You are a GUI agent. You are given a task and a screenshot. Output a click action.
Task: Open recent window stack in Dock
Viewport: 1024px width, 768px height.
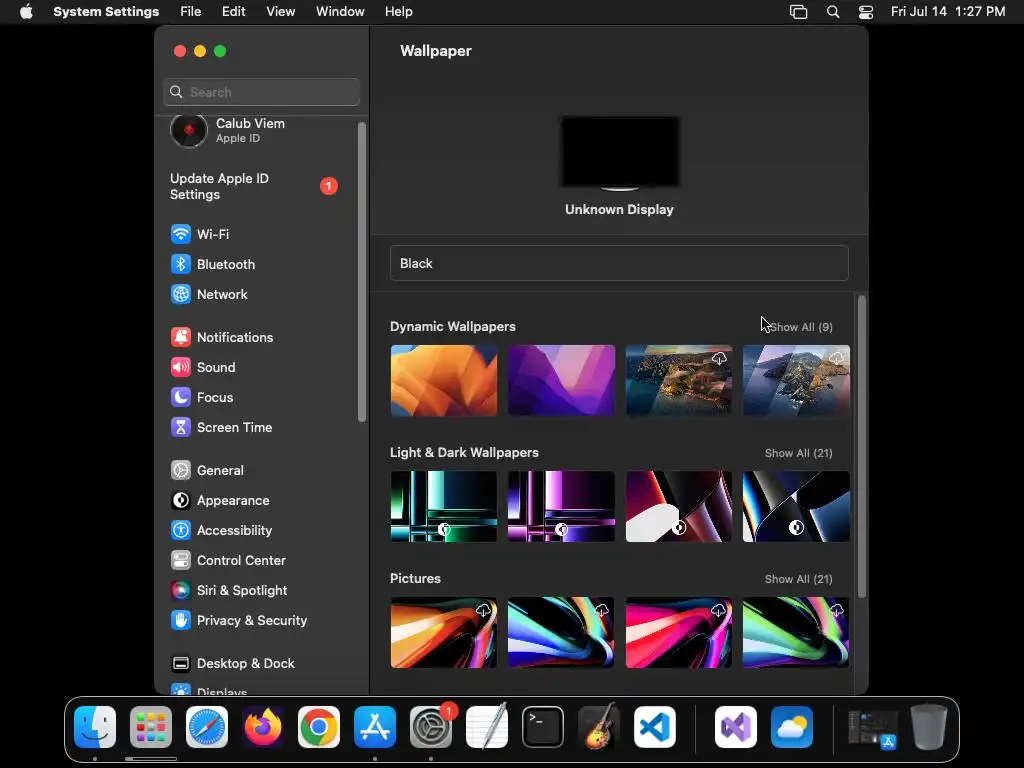[x=872, y=728]
